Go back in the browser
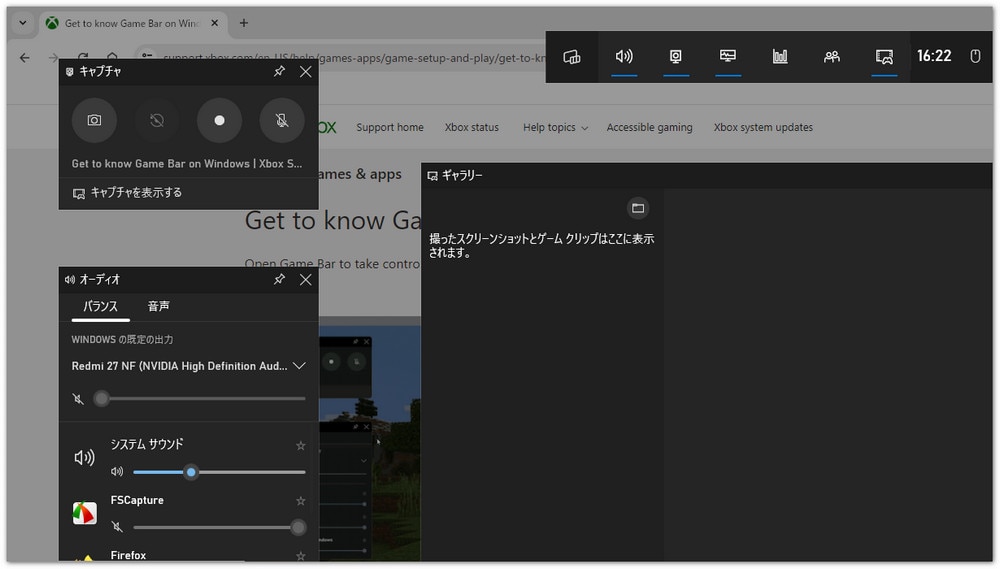This screenshot has height=569, width=1000. [x=24, y=58]
